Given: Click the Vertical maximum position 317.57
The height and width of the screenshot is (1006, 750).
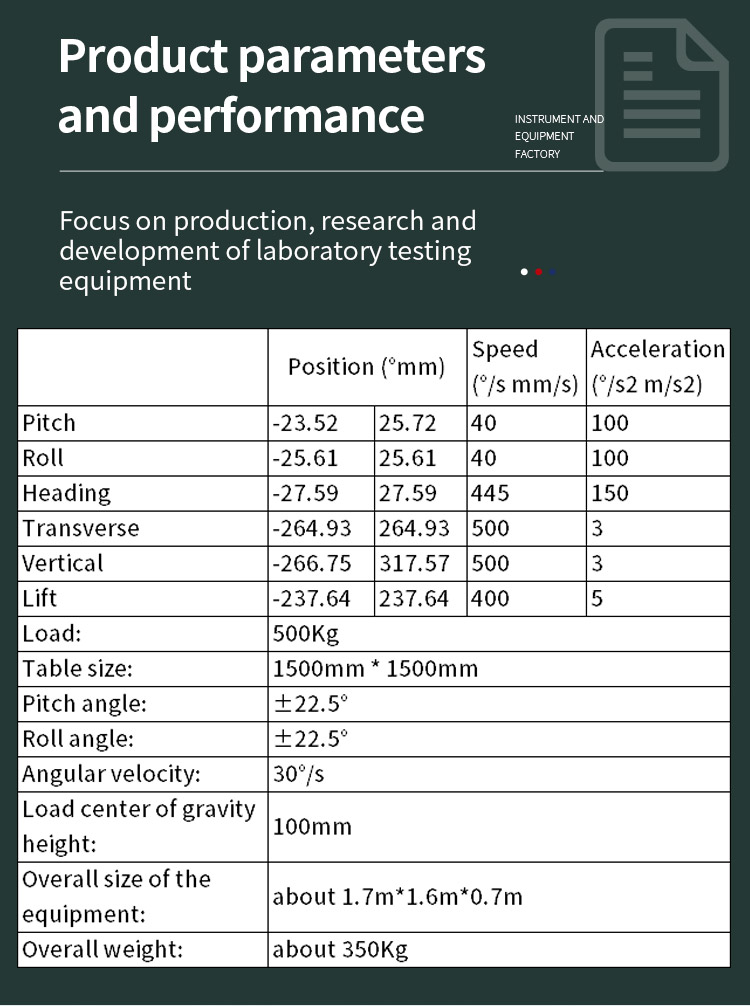Looking at the screenshot, I should coord(414,563).
